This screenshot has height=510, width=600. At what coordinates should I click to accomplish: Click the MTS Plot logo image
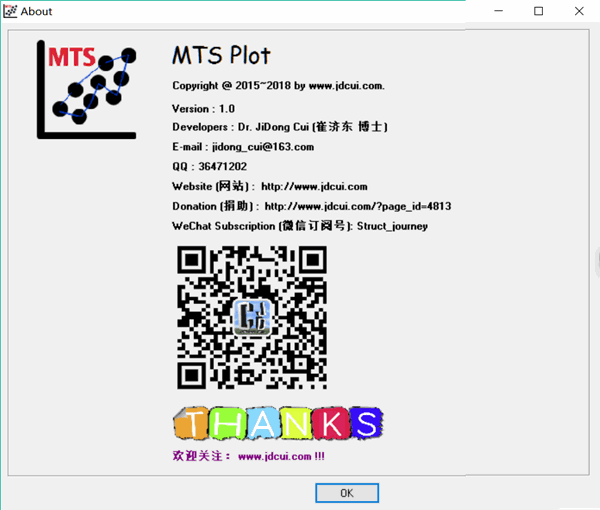[86, 90]
